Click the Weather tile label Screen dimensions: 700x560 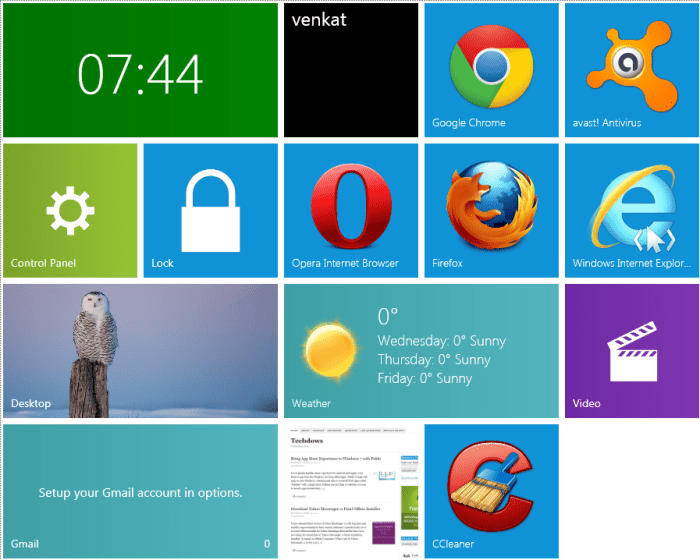click(311, 403)
